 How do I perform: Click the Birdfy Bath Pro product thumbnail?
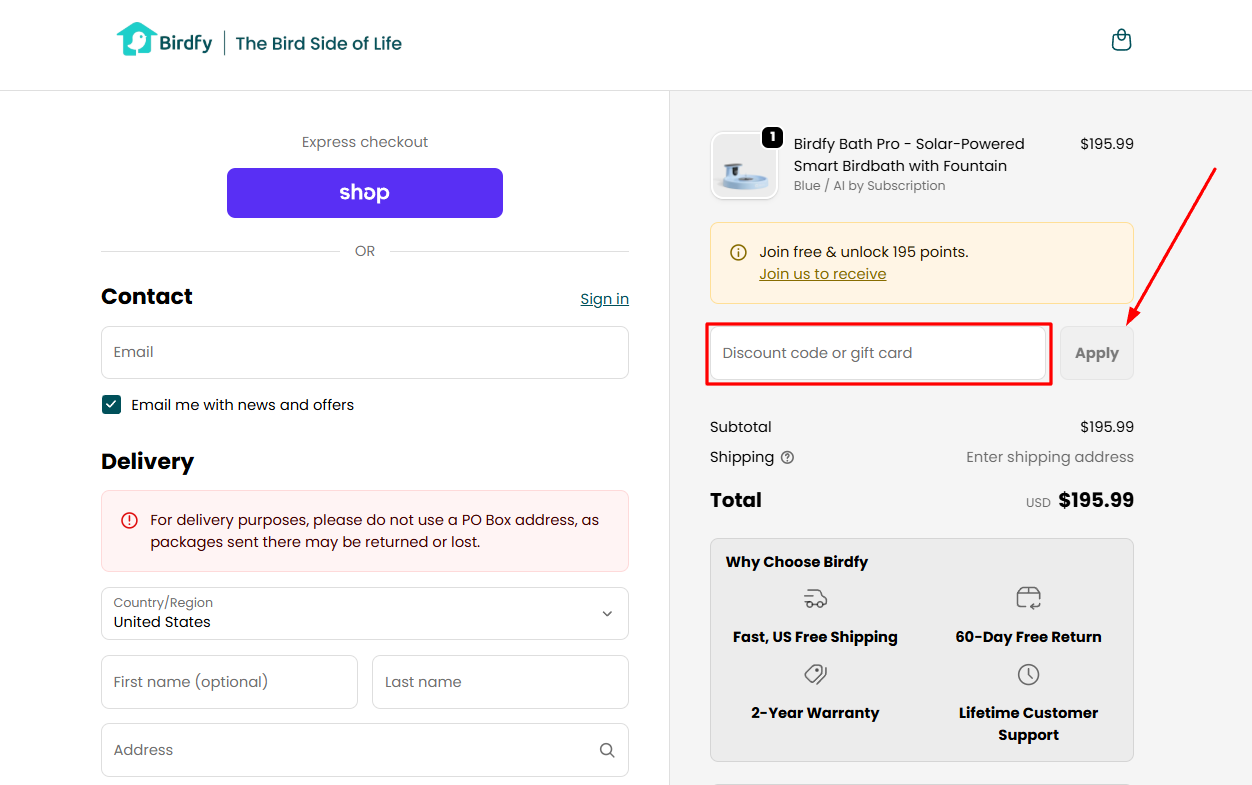744,166
